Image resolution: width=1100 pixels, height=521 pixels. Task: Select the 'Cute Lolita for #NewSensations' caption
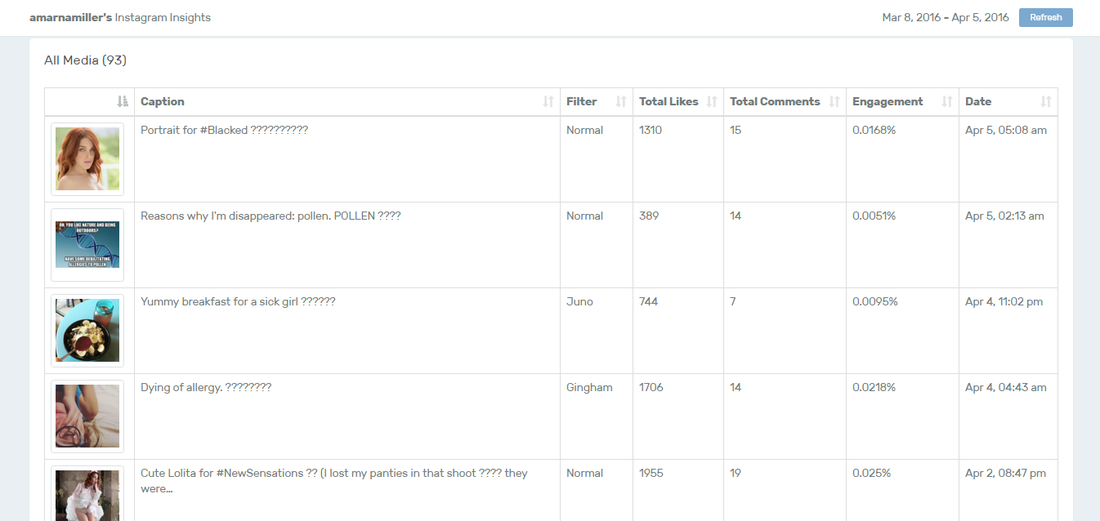(334, 480)
